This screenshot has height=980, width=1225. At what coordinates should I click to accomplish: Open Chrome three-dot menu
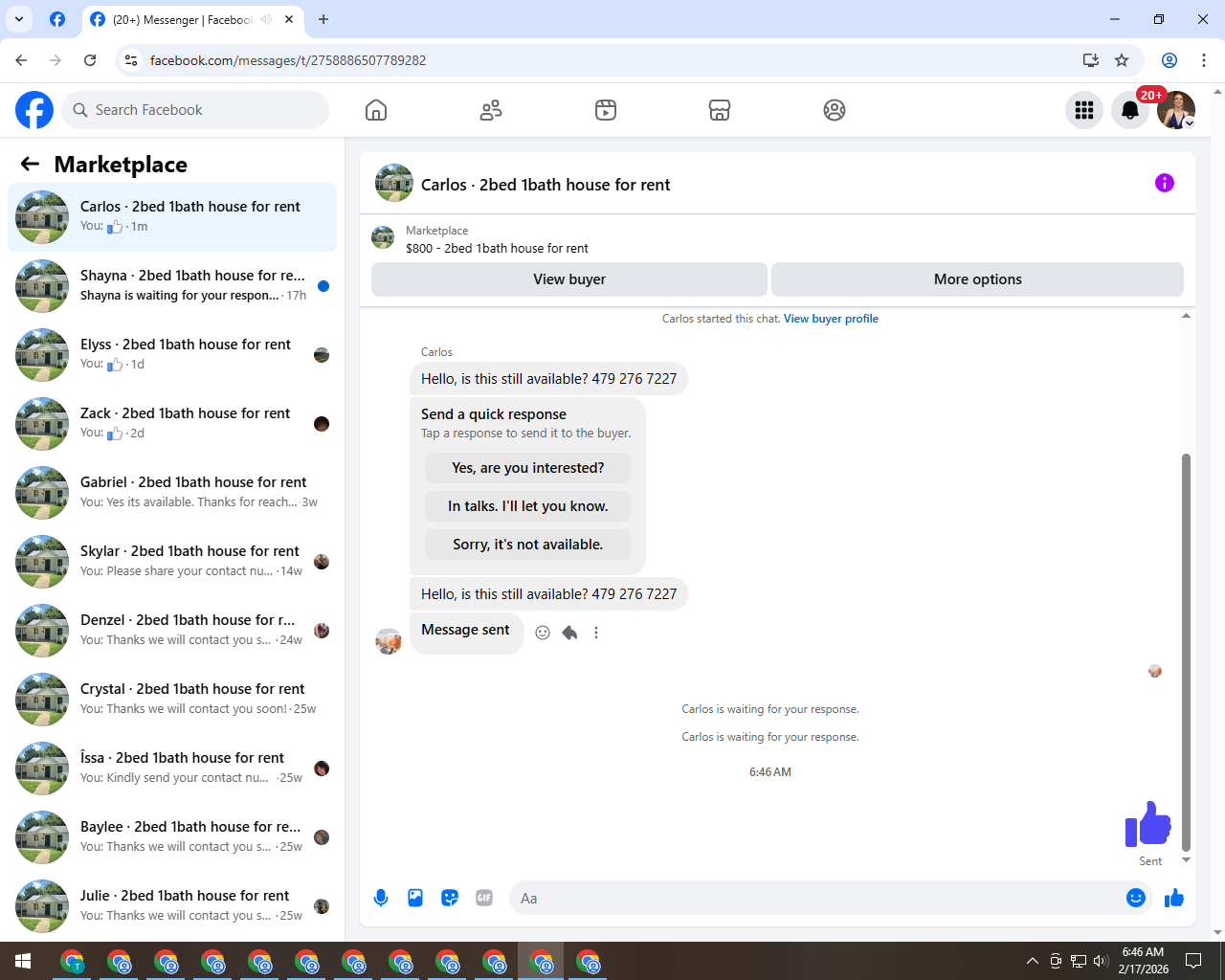click(x=1204, y=60)
